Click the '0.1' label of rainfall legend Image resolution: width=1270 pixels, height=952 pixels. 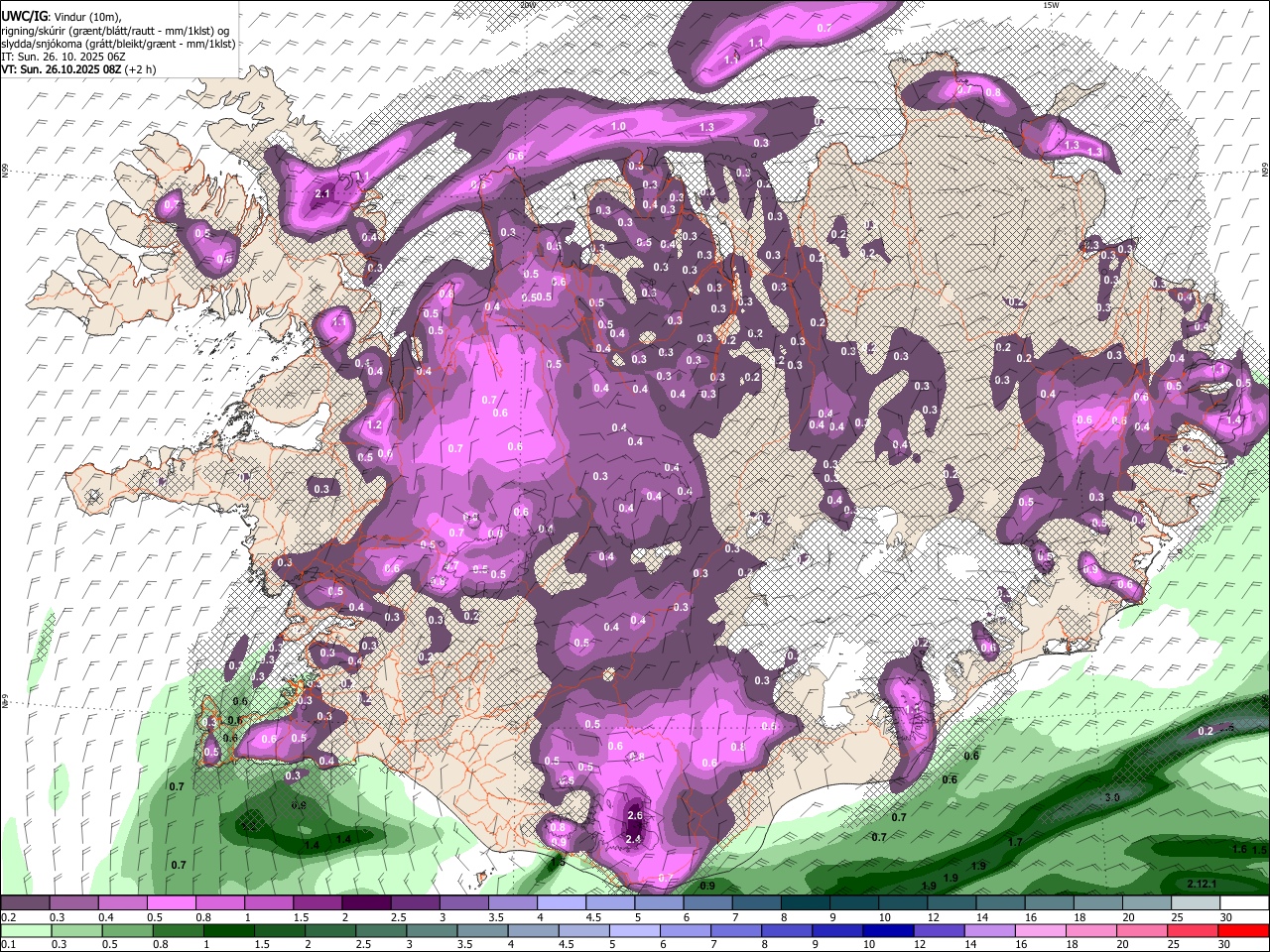tap(8, 945)
